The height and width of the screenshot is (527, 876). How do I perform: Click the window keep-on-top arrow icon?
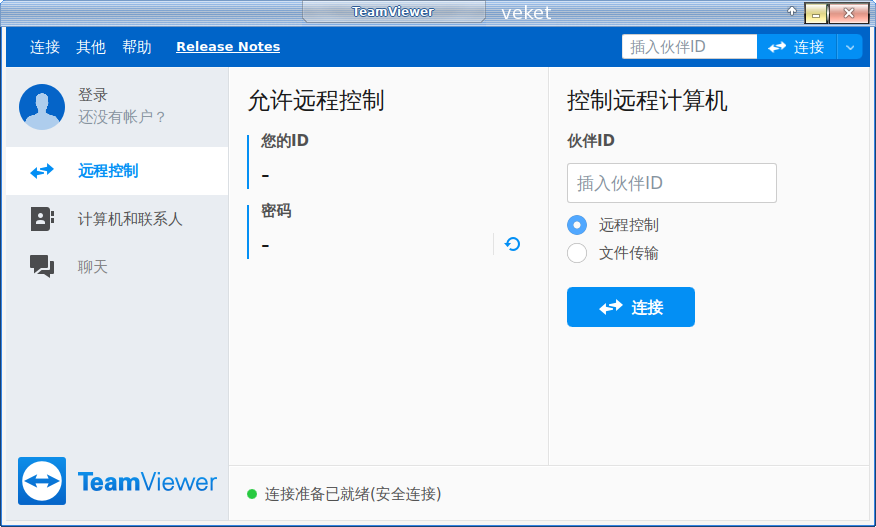point(792,11)
